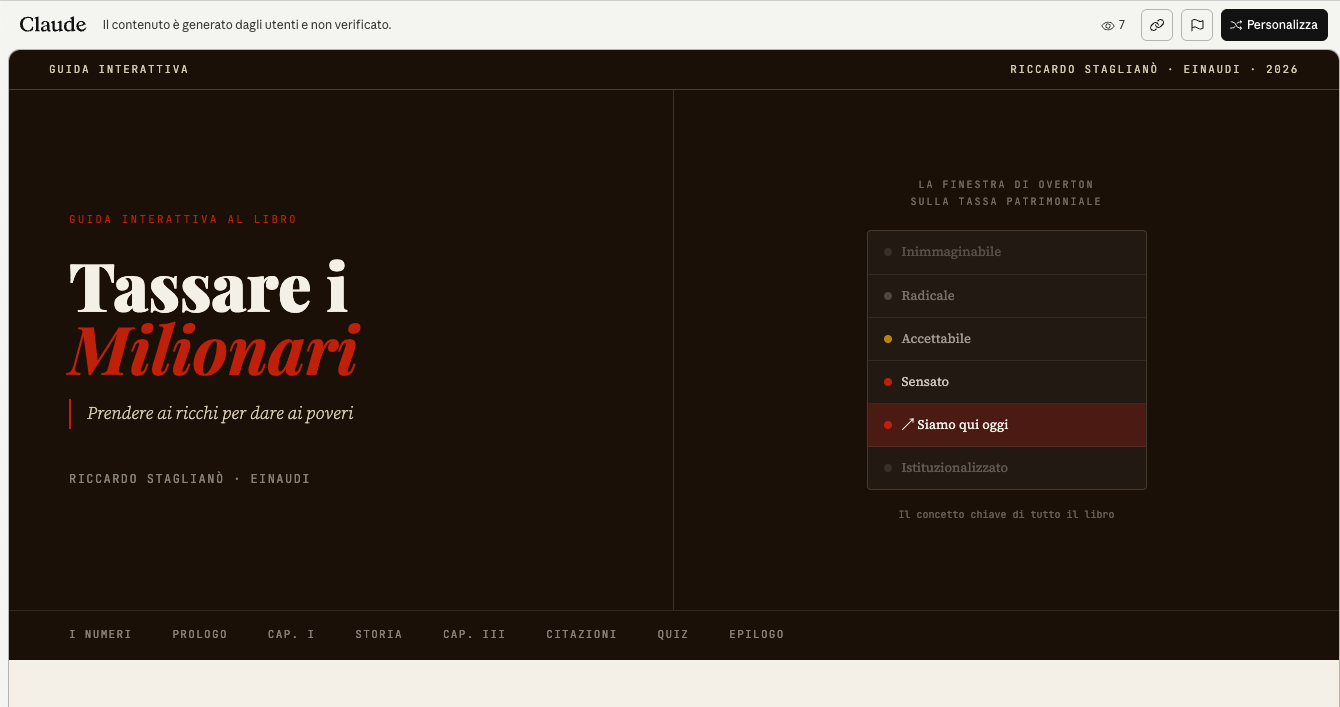
Task: Select the Istituzionalizzato Overton row
Action: click(1006, 468)
